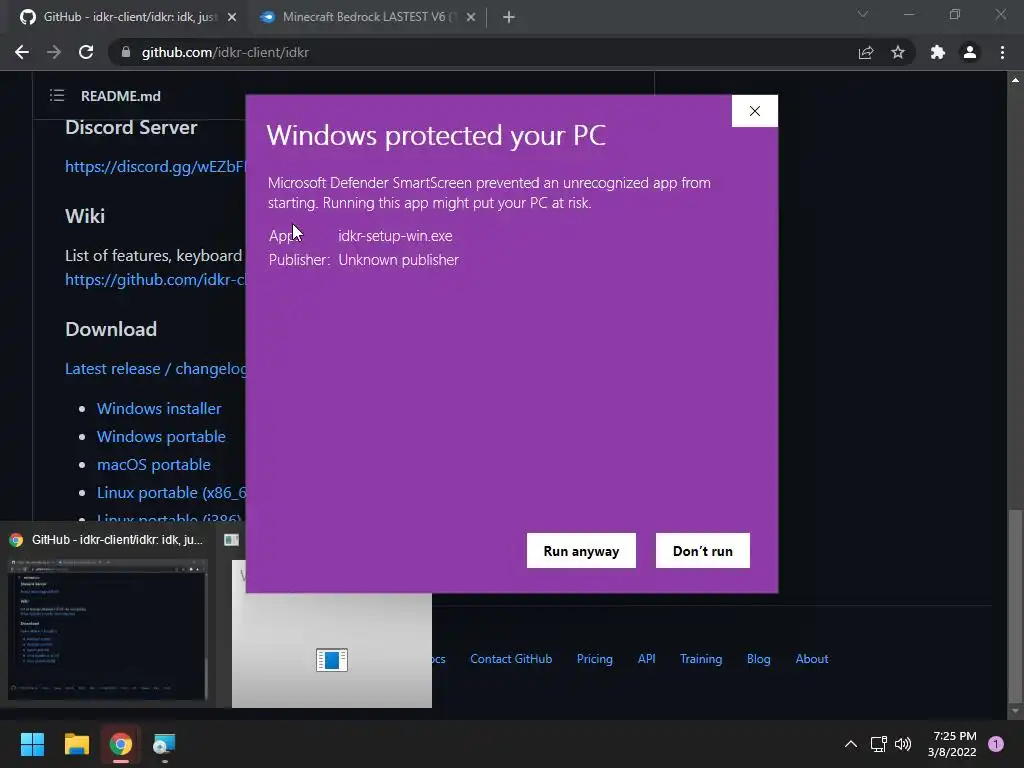The width and height of the screenshot is (1024, 768).
Task: Open the About footer link
Action: click(812, 659)
